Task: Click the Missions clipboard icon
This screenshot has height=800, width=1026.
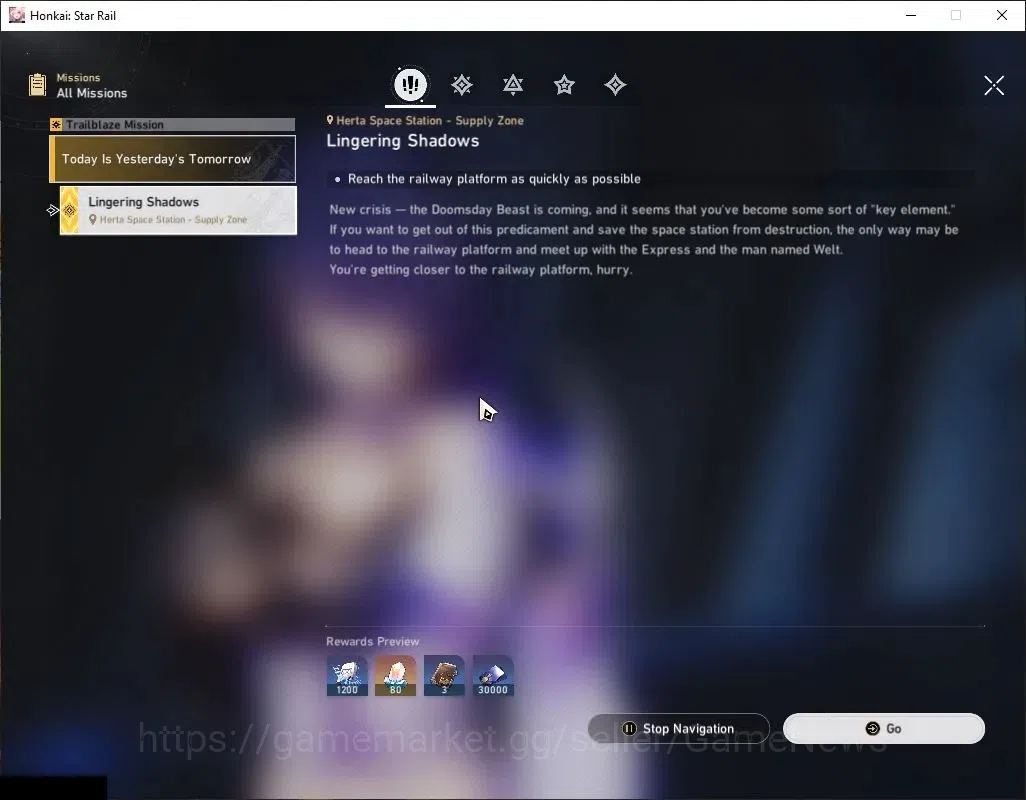Action: click(x=37, y=85)
